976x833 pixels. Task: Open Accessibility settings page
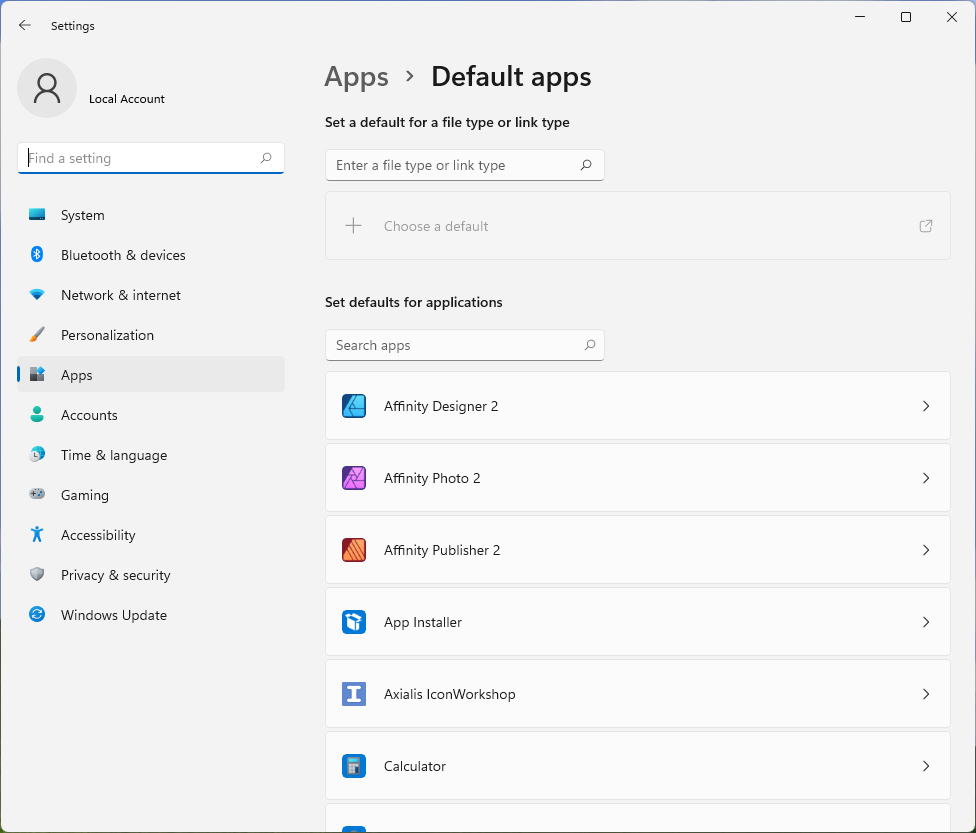[x=151, y=535]
